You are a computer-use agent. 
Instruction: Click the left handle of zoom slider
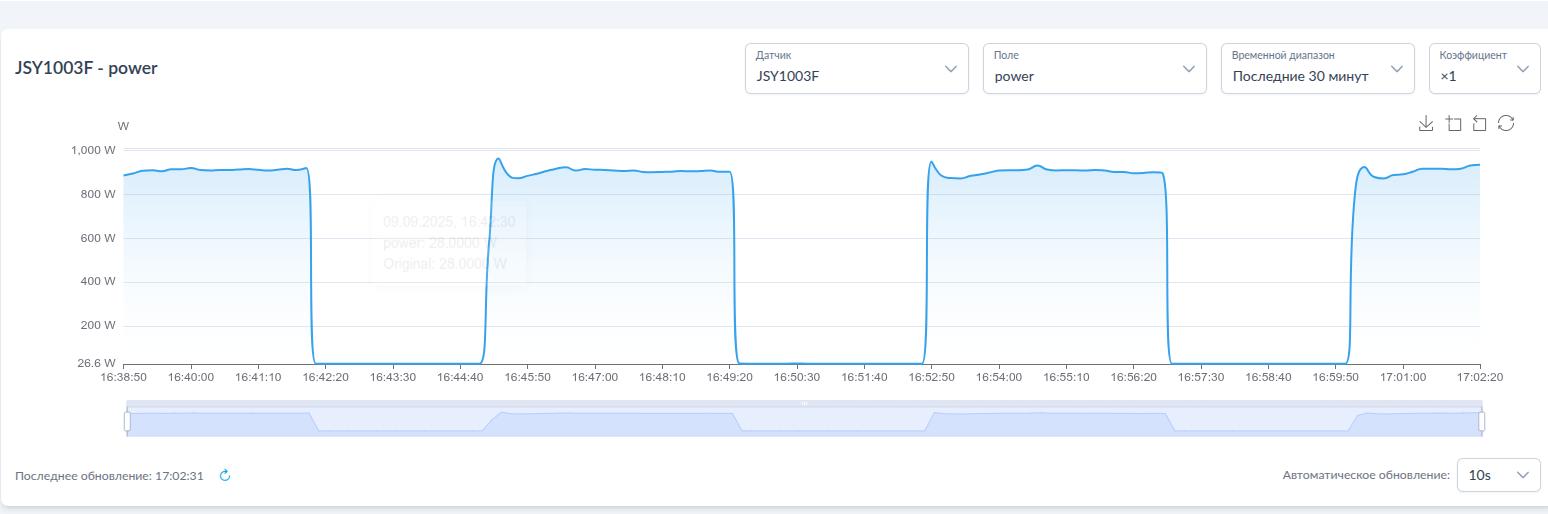[x=127, y=422]
